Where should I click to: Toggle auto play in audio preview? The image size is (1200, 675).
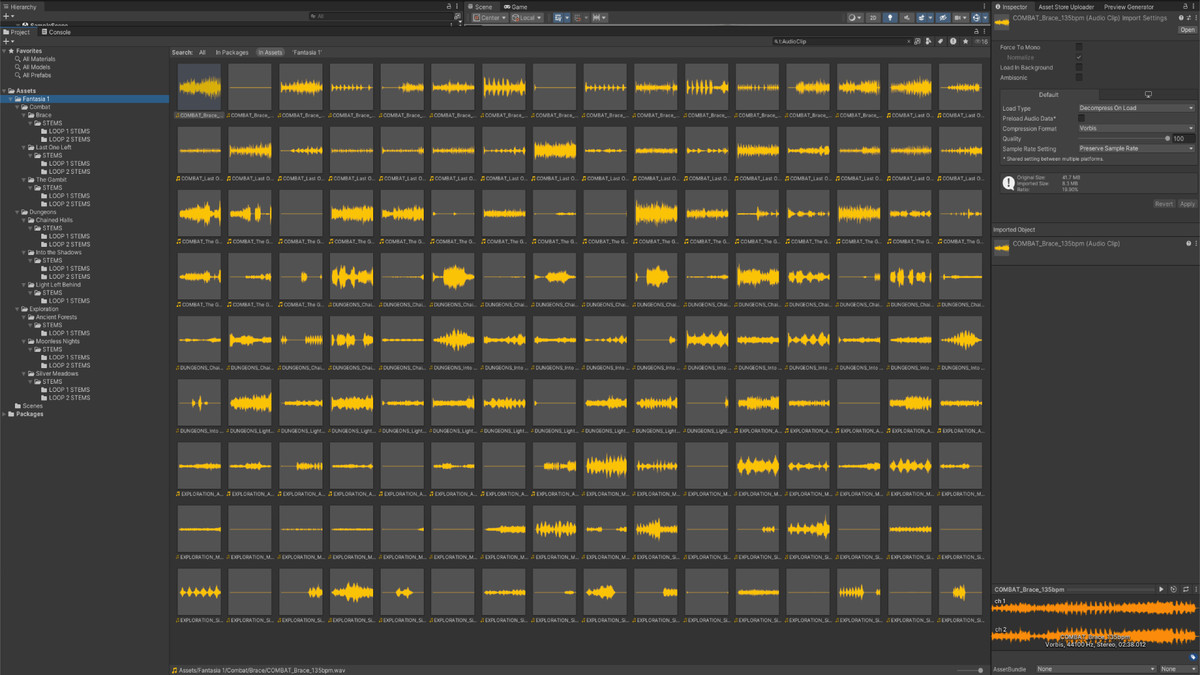(x=1173, y=590)
